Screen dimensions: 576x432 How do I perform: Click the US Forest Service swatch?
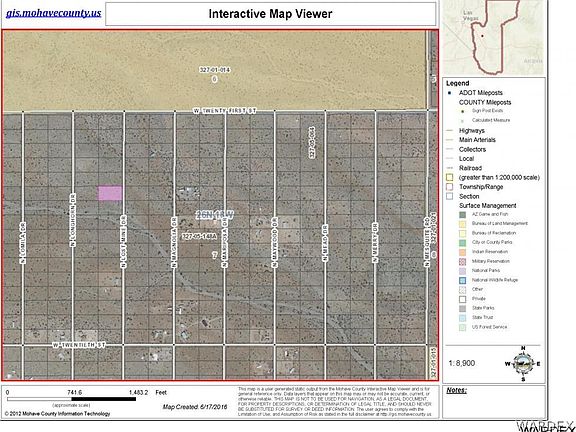click(x=463, y=327)
